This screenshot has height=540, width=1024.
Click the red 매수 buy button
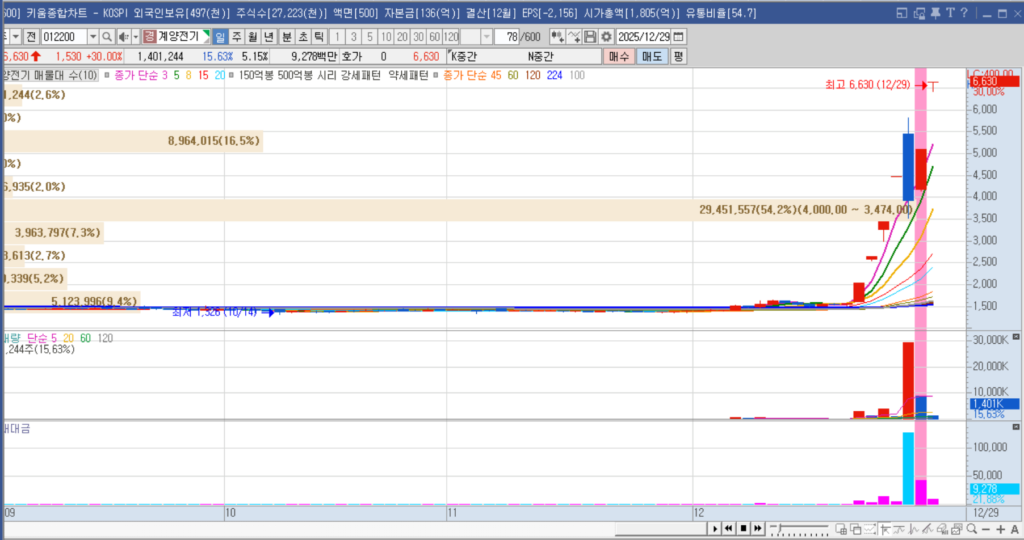620,56
